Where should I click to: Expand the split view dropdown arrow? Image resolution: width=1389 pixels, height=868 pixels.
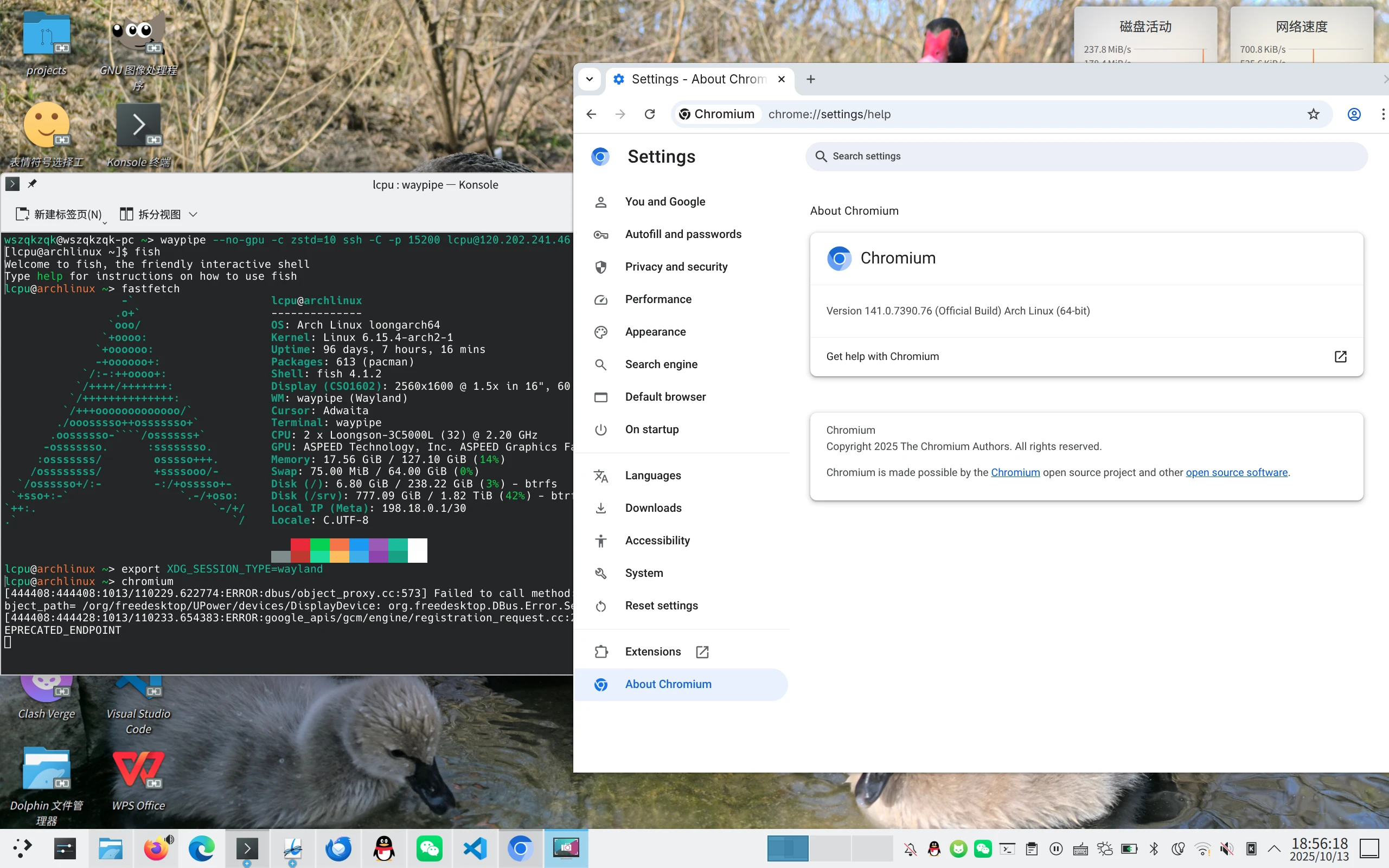click(x=194, y=214)
